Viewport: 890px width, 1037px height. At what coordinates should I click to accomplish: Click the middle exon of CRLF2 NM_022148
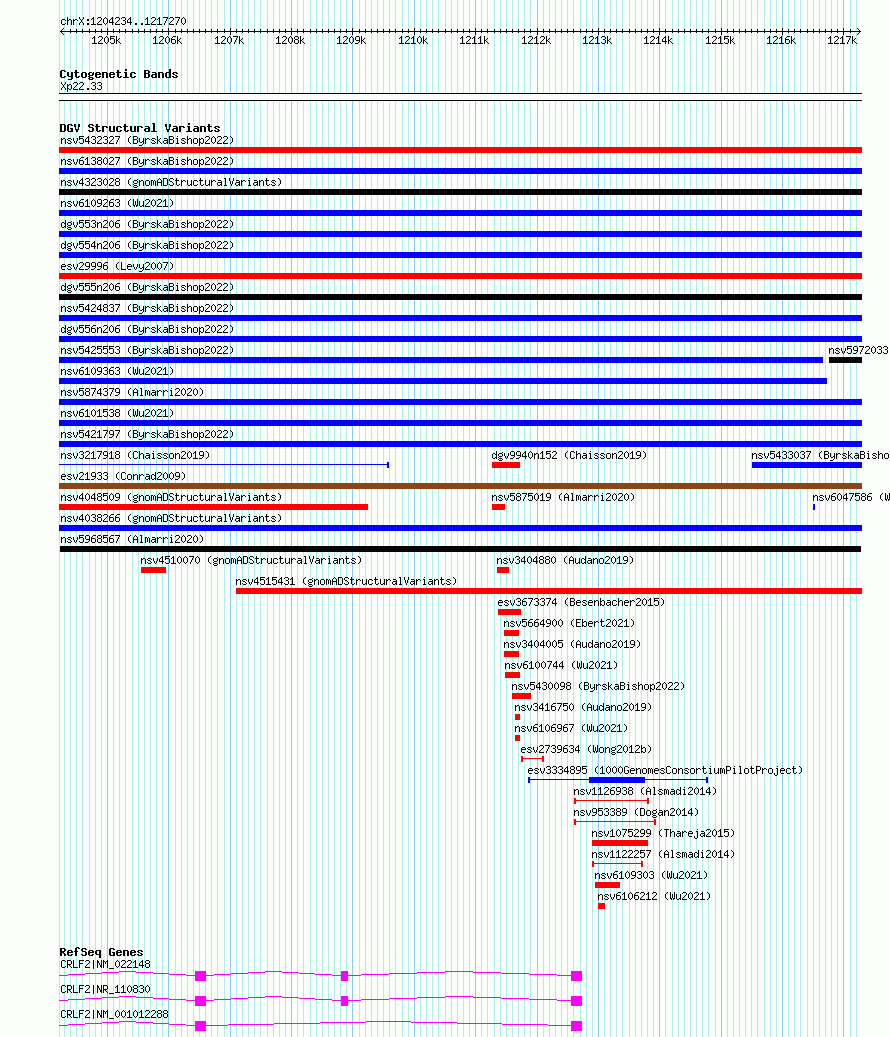pos(344,976)
